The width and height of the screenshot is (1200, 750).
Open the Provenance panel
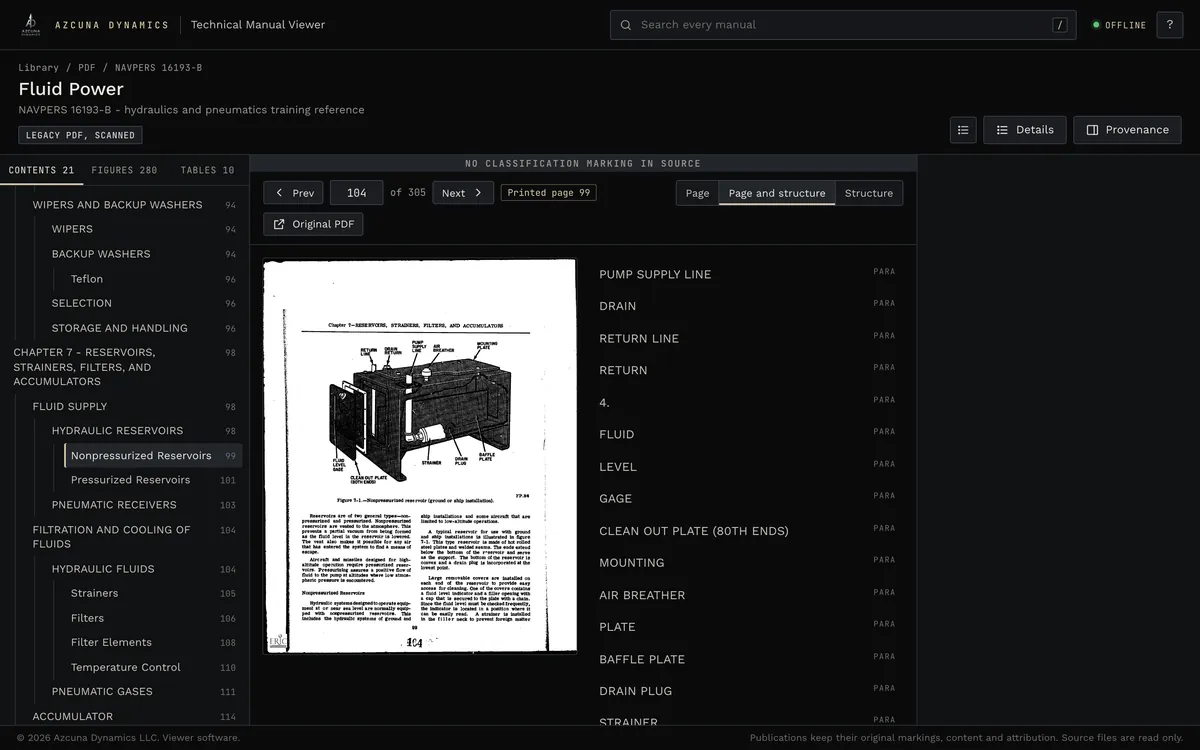[1127, 130]
